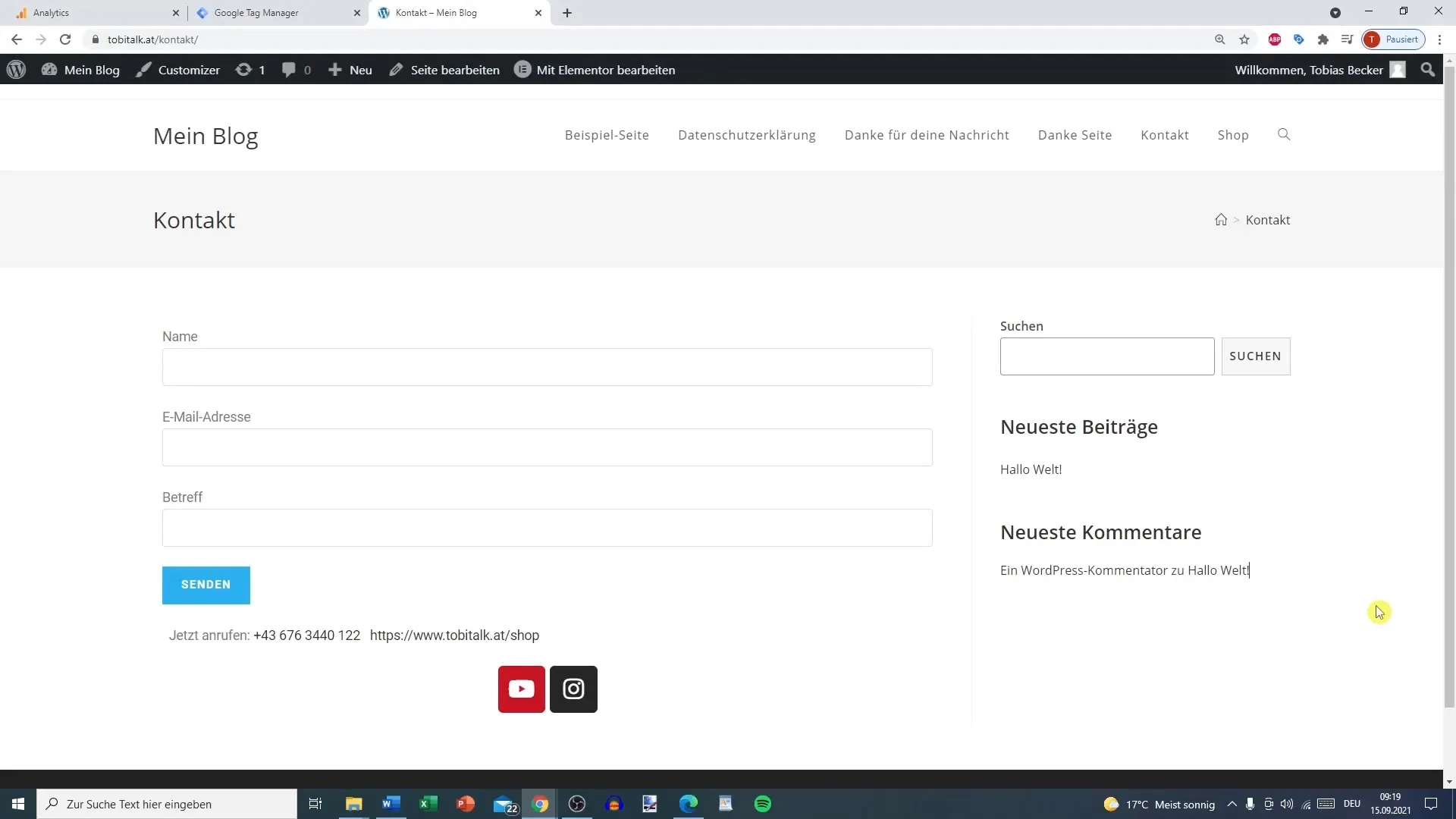Open Danke für deine Nachricht menu item
1456x819 pixels.
[x=927, y=135]
